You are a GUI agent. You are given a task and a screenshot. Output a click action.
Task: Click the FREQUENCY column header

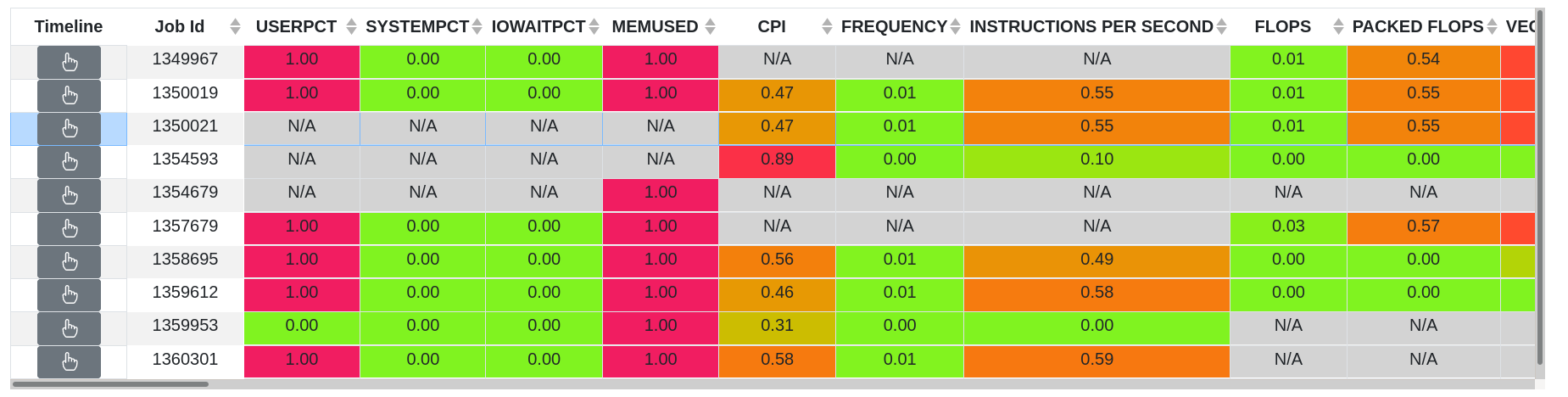click(x=894, y=27)
